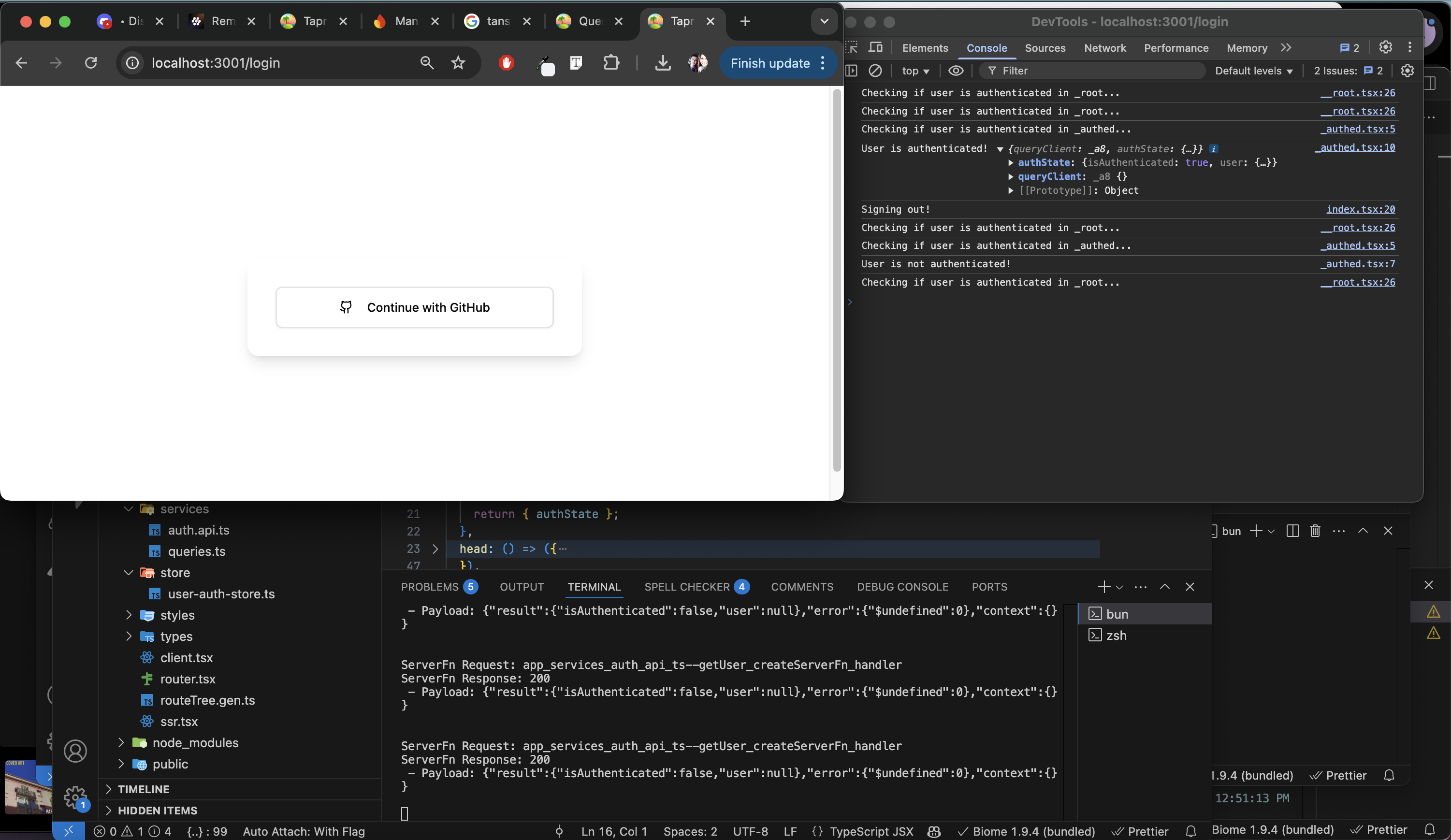Open index.tsx:20 source link
Screen dimensions: 1451x840
click(1361, 209)
